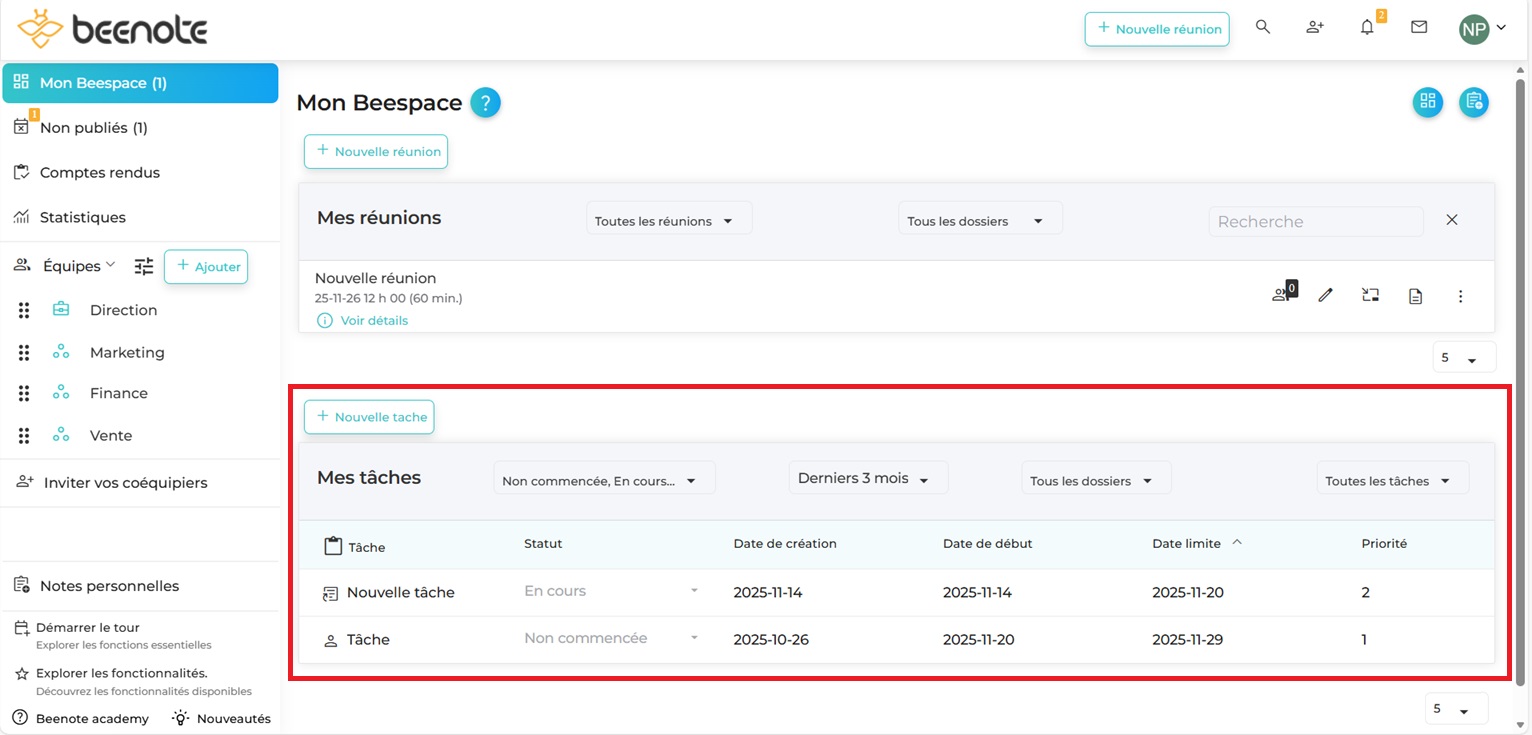Click the add user icon in header
1532x735 pixels.
click(x=1315, y=28)
